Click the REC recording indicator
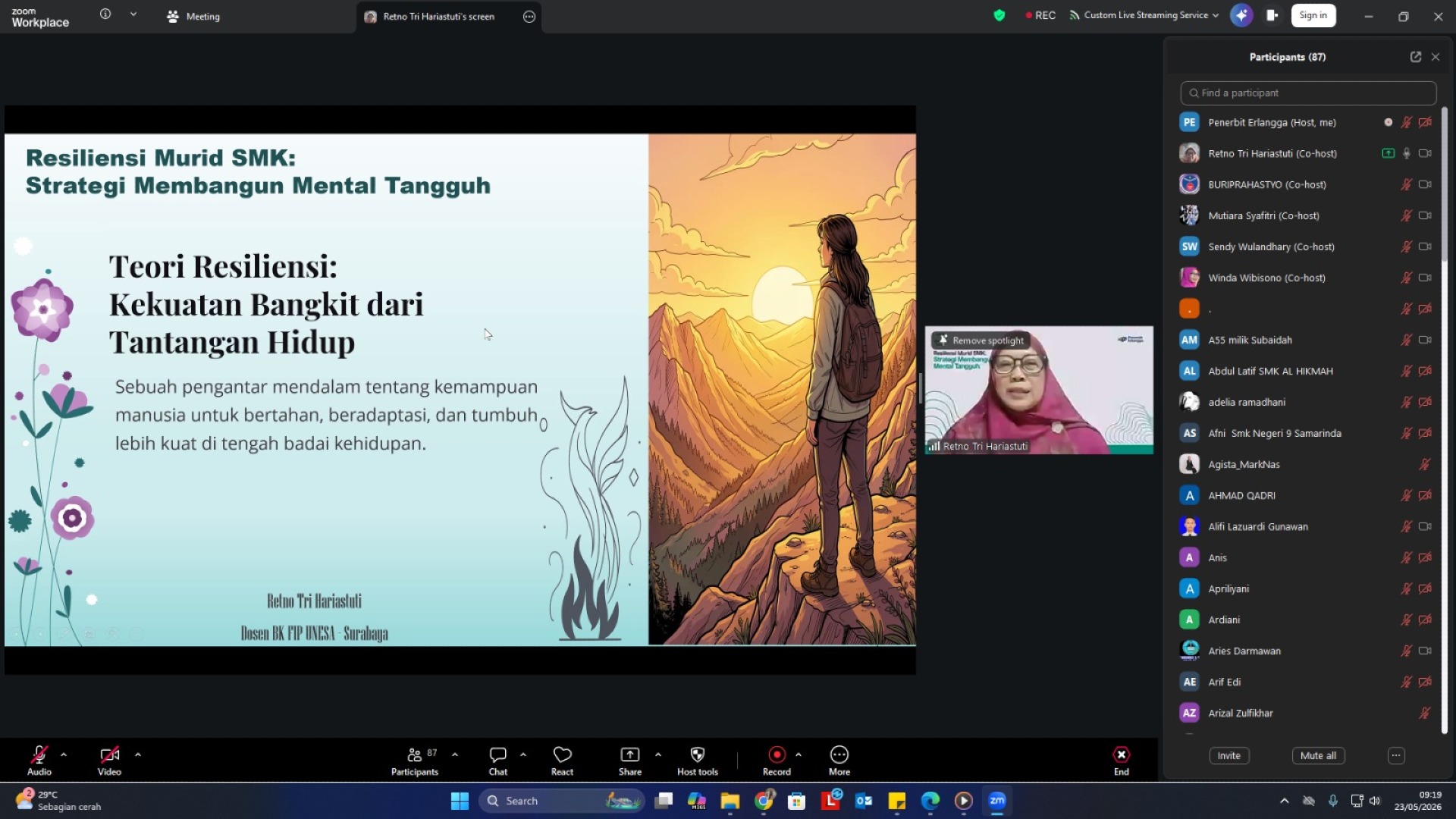This screenshot has width=1456, height=819. click(x=1040, y=15)
